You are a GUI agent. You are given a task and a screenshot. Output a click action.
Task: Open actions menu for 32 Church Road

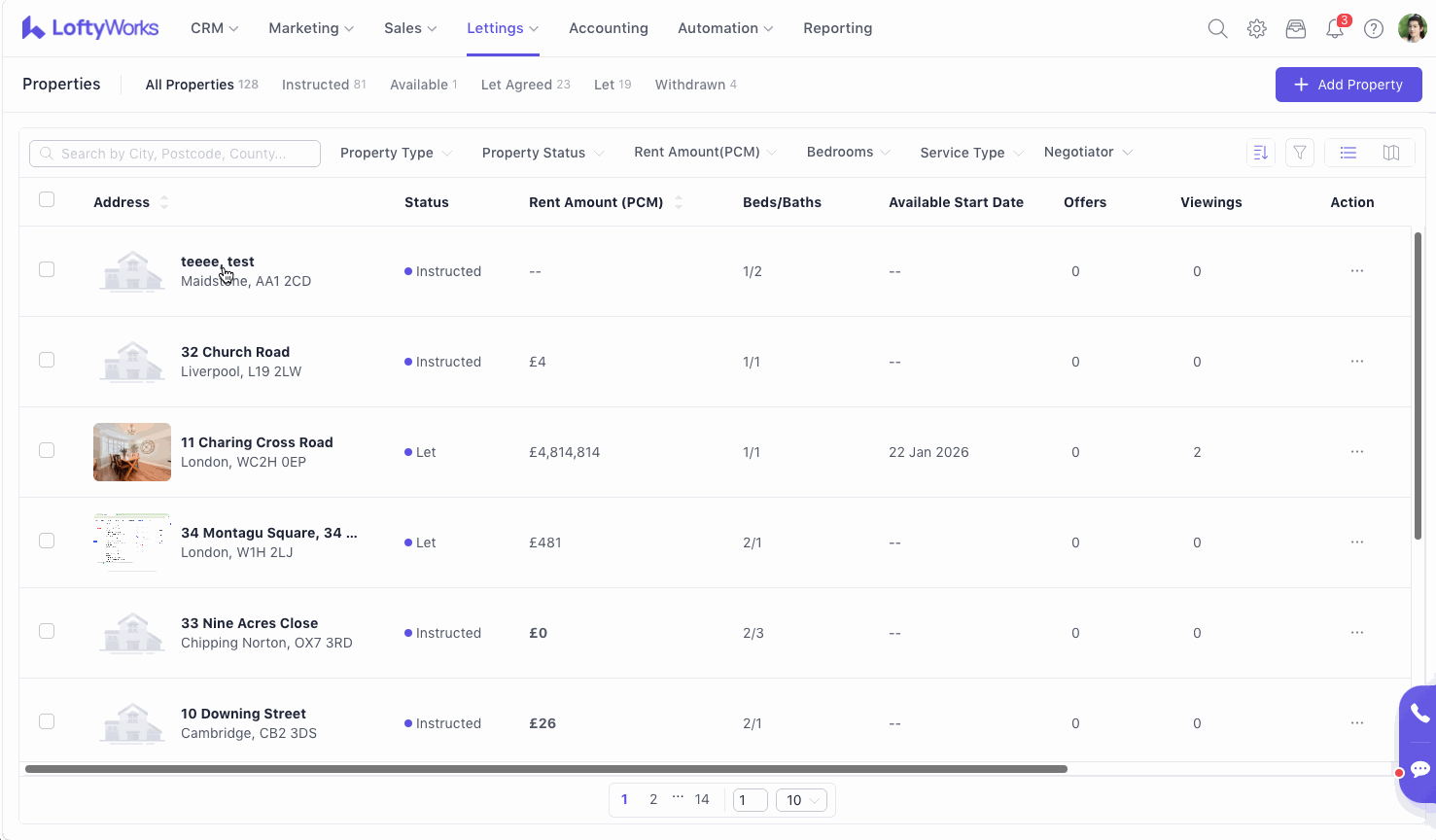(x=1357, y=362)
